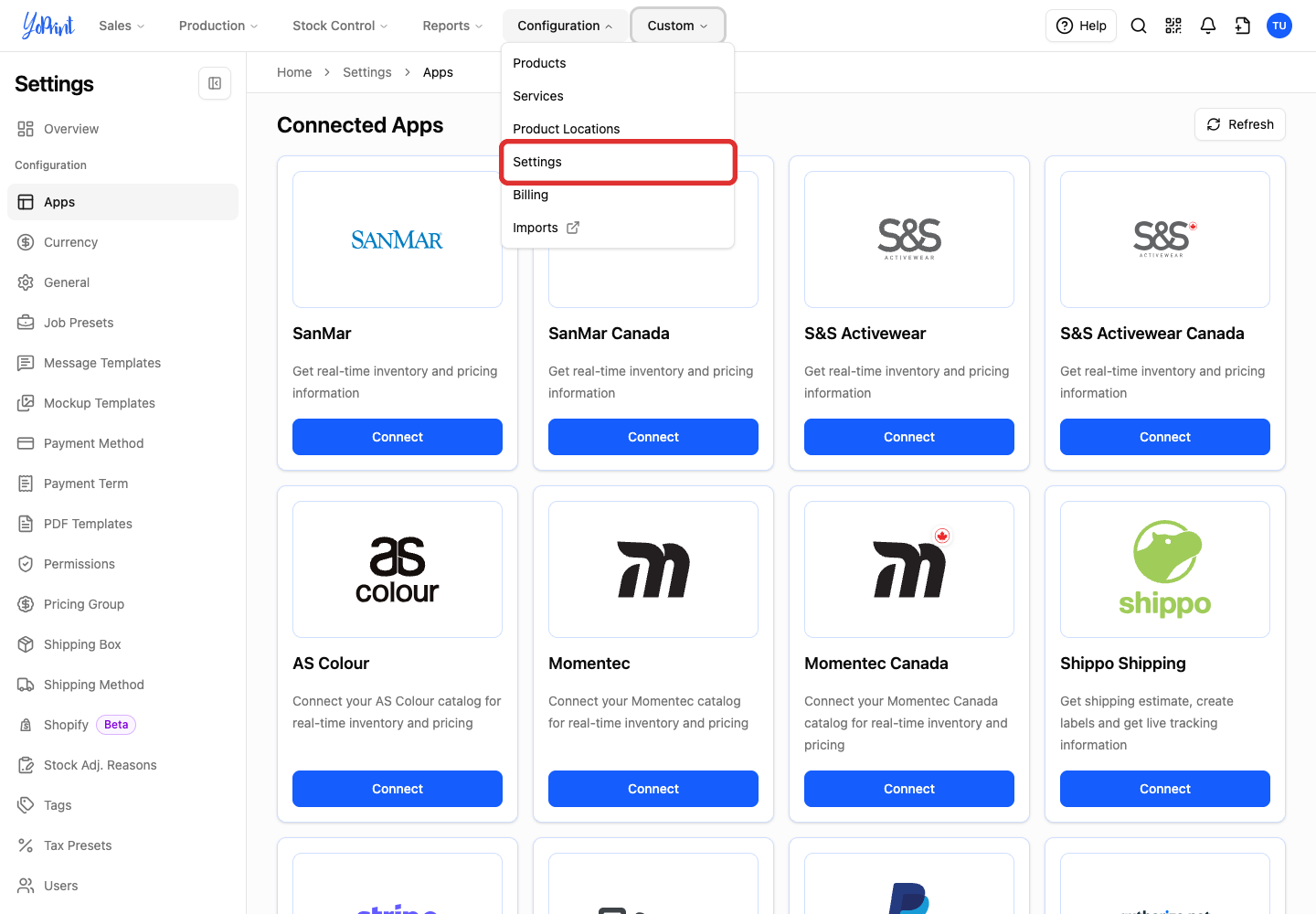Open the TU user avatar menu
The width and height of the screenshot is (1316, 914).
(x=1279, y=26)
